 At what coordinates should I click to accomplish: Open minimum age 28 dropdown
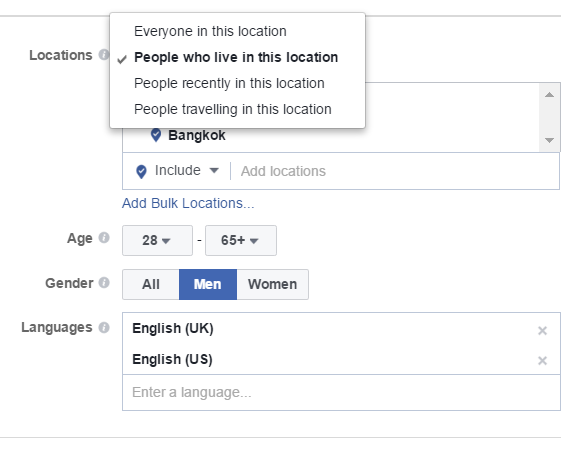[157, 240]
